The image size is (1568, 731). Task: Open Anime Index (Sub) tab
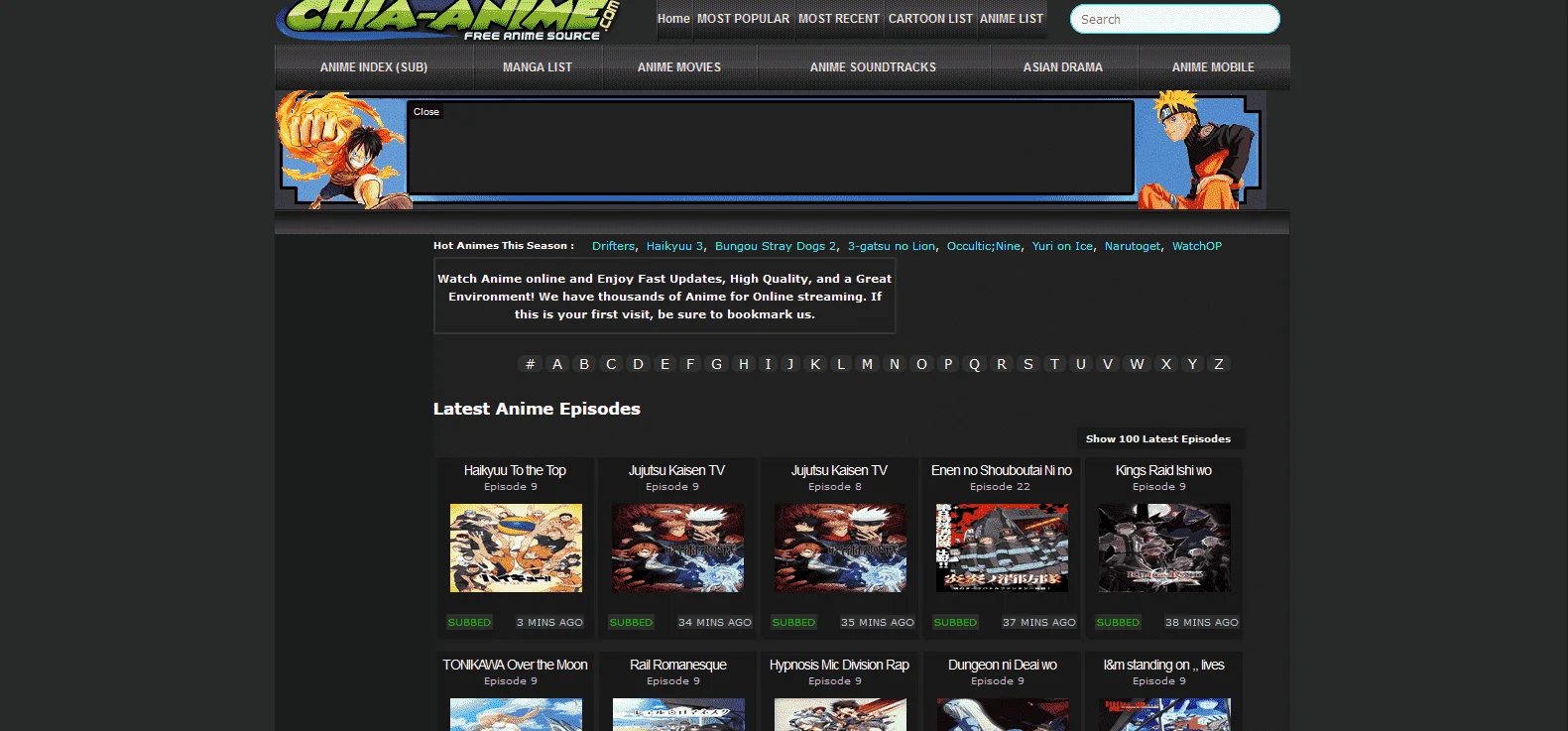click(374, 67)
